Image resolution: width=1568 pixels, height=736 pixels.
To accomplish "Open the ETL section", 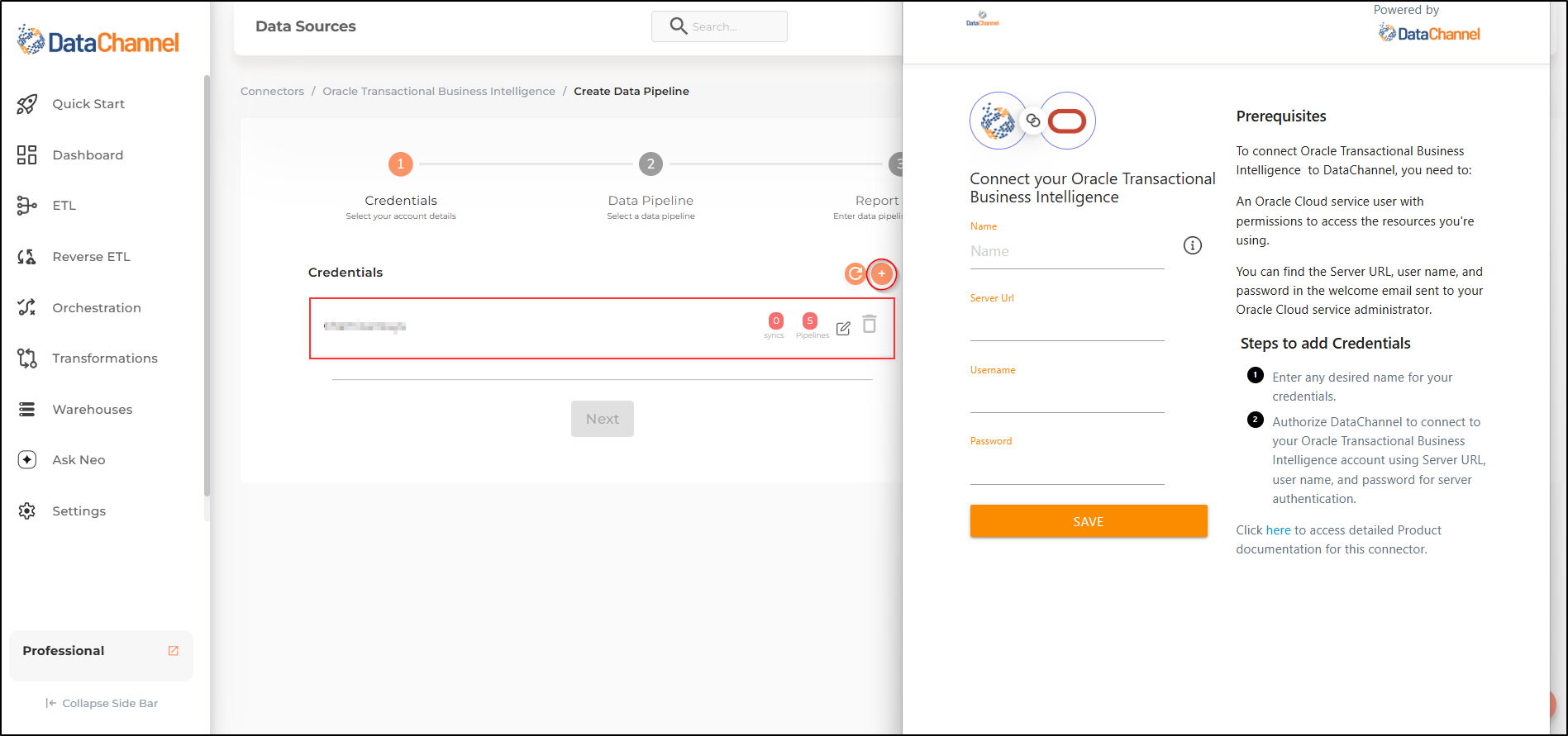I will coord(64,206).
